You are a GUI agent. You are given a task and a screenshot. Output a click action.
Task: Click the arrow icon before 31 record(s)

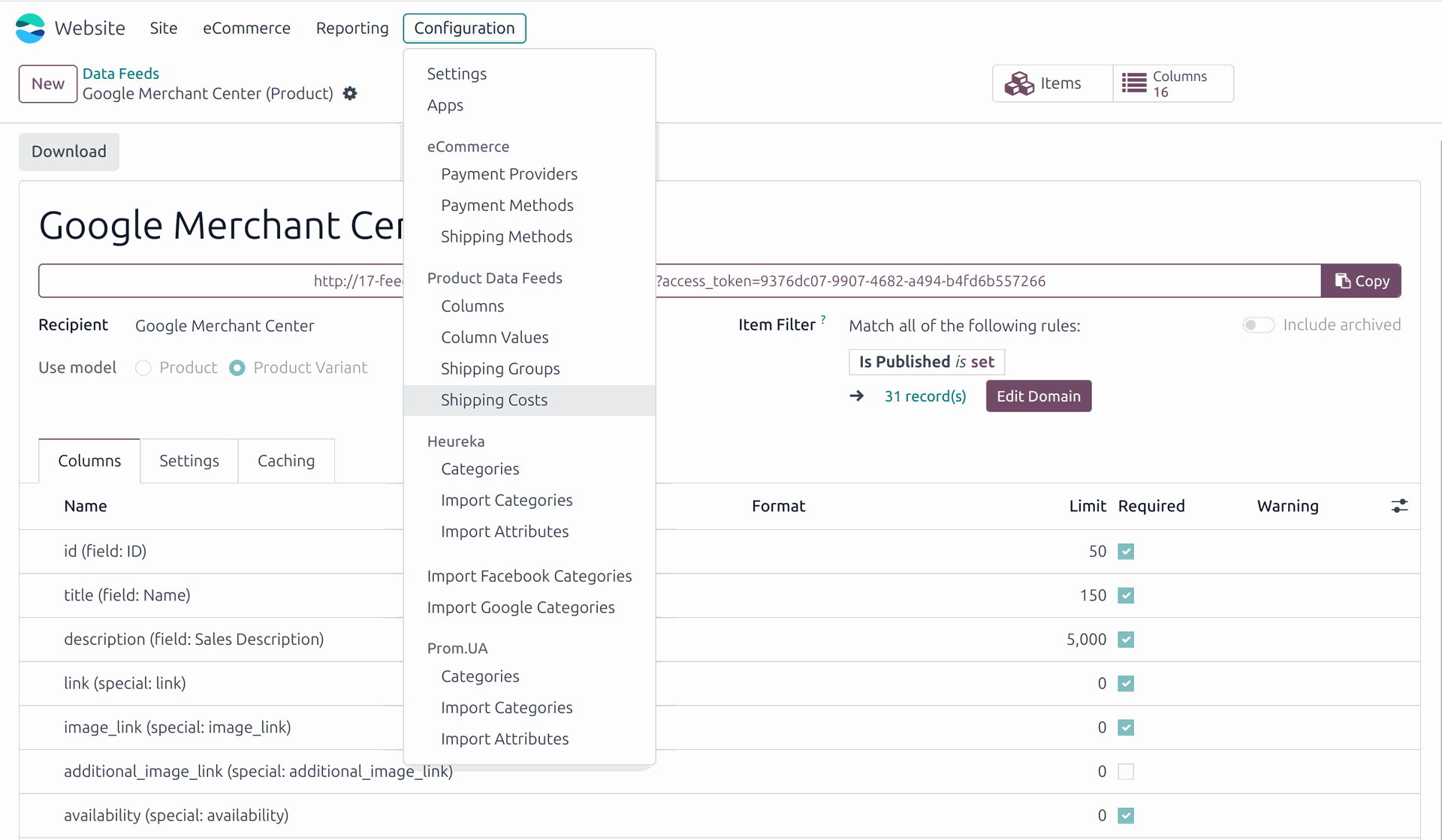(857, 396)
